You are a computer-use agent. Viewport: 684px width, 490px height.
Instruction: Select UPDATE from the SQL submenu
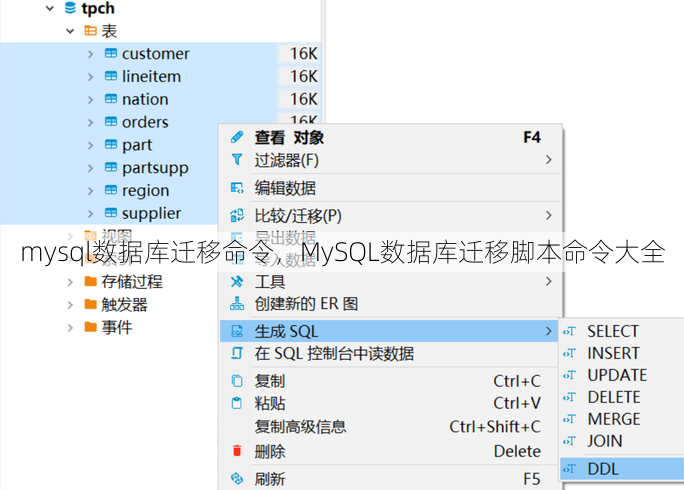(622, 375)
